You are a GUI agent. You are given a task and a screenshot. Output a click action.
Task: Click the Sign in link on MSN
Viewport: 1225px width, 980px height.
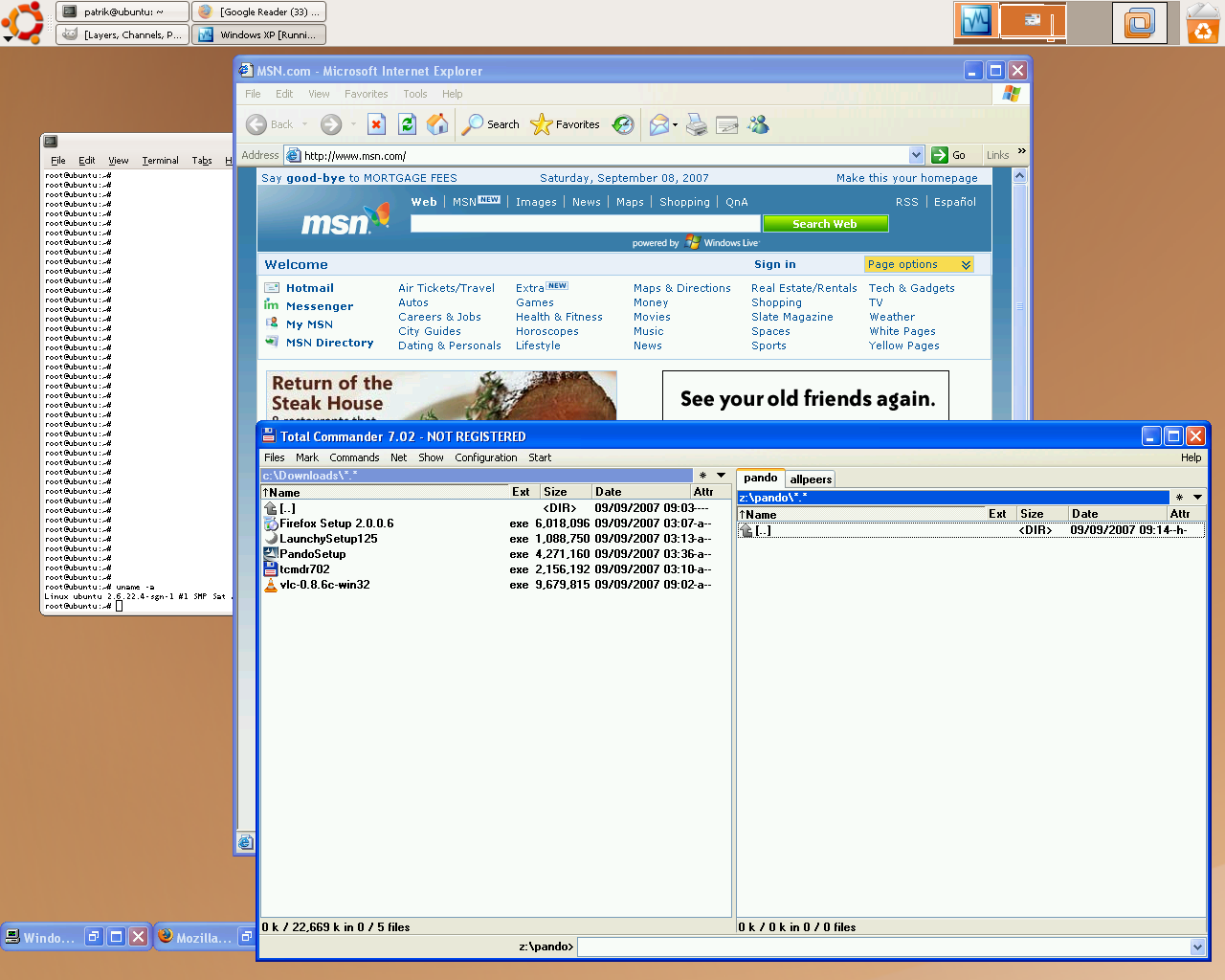pos(774,265)
